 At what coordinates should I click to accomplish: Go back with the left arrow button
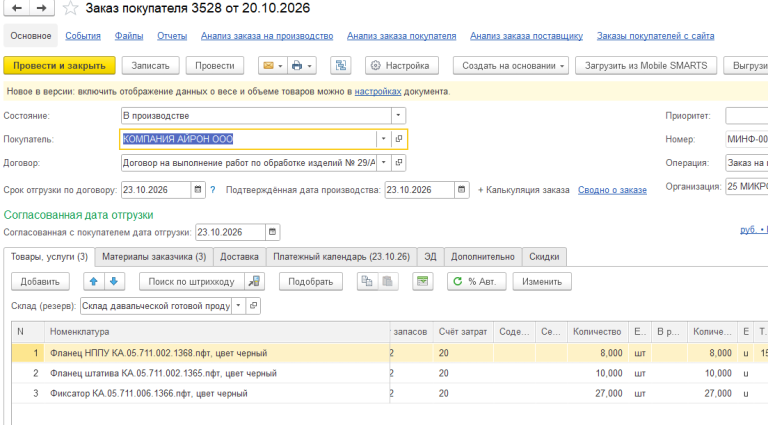click(17, 8)
